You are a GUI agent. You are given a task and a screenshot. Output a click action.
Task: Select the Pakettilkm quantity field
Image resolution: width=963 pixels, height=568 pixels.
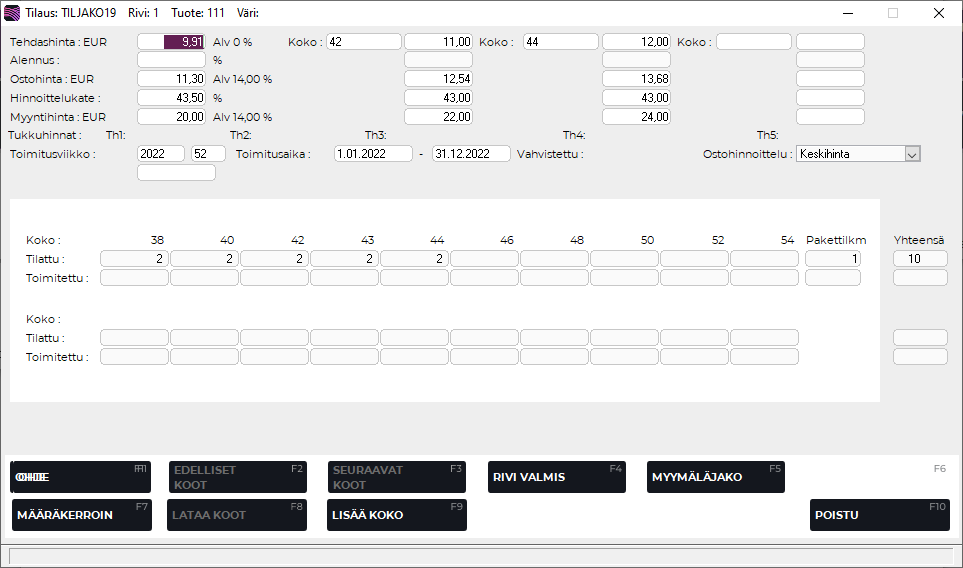pos(832,259)
